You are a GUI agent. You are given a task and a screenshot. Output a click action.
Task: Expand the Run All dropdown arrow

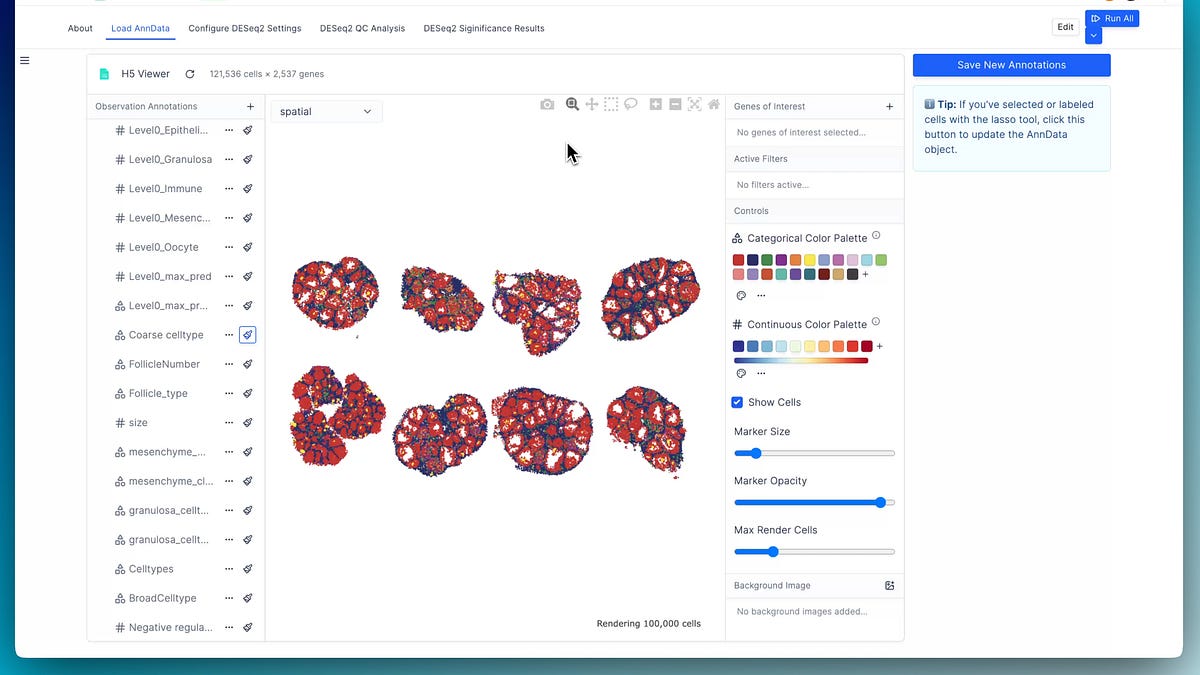coord(1093,35)
